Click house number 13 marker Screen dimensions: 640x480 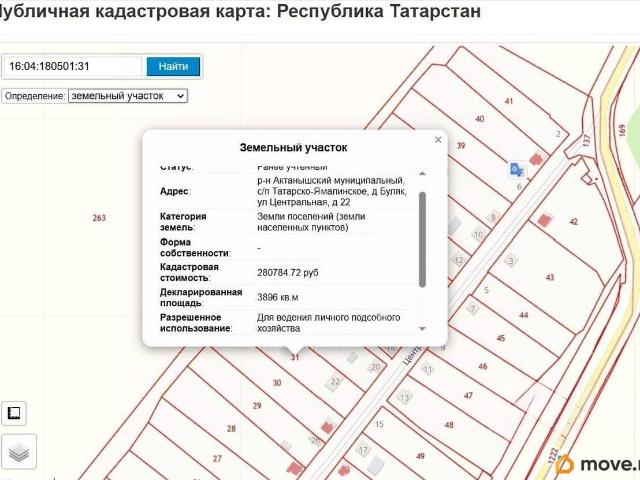pos(404,397)
